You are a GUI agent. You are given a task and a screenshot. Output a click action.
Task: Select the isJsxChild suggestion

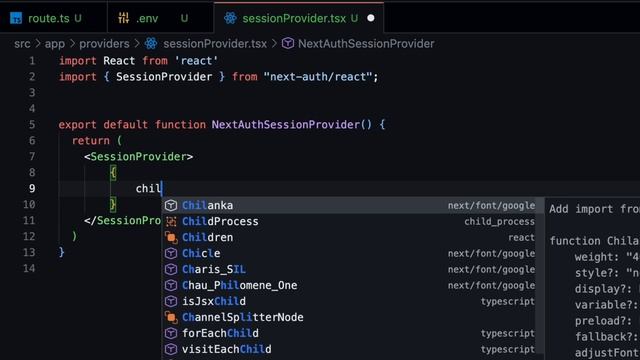click(x=353, y=301)
